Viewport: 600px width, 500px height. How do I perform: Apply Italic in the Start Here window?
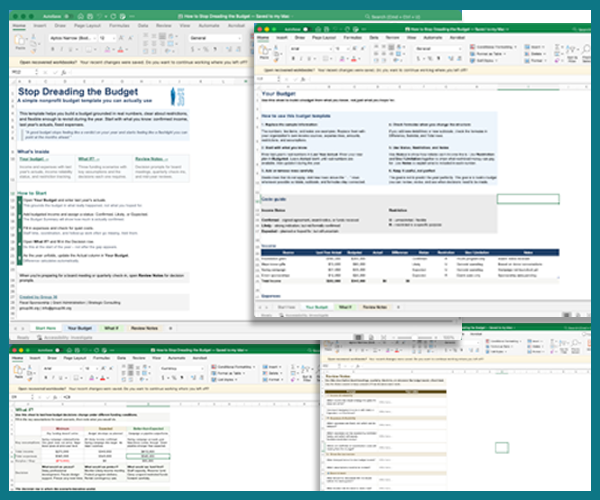[x=62, y=49]
